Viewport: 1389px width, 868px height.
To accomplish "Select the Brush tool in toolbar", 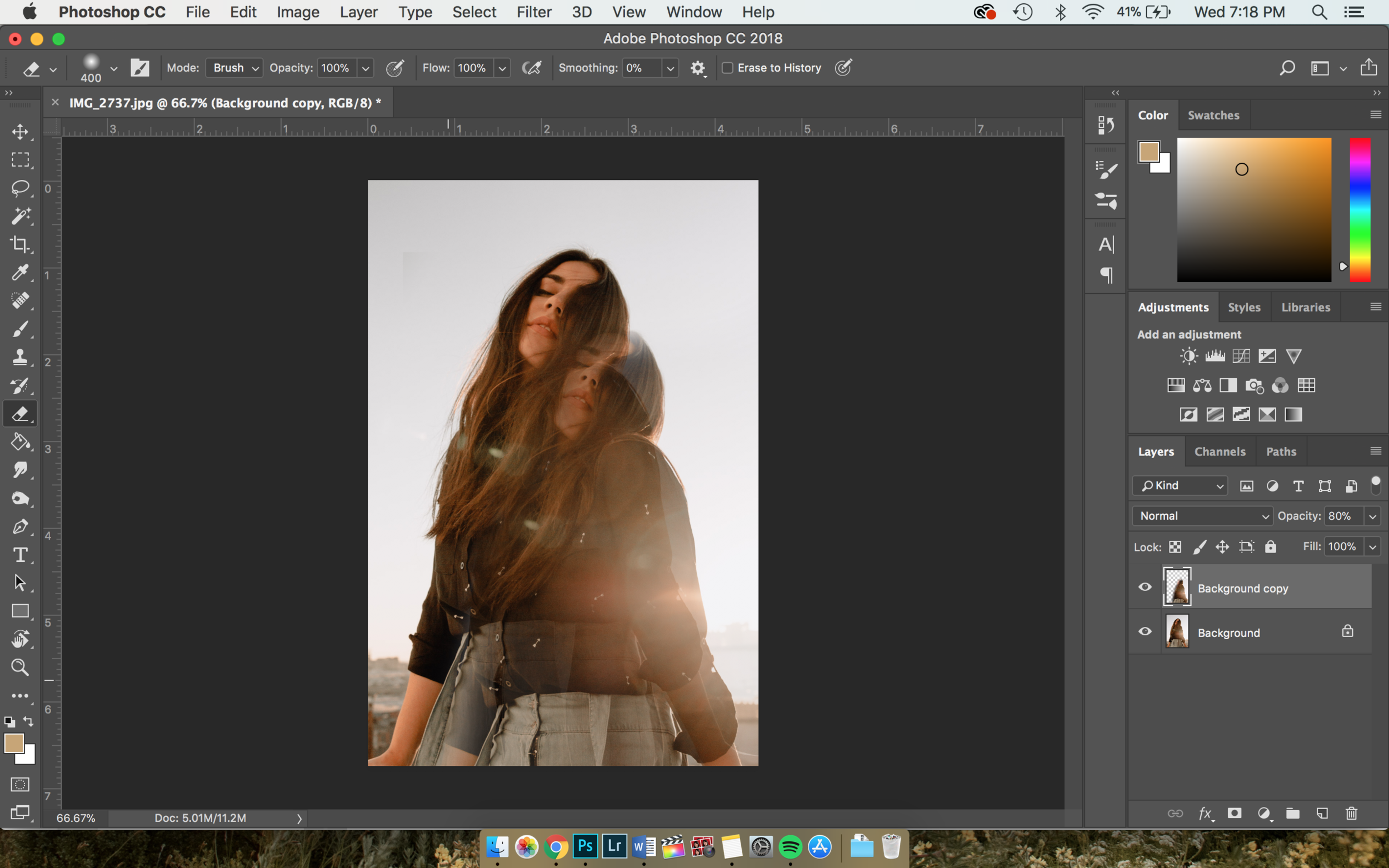I will pyautogui.click(x=20, y=329).
